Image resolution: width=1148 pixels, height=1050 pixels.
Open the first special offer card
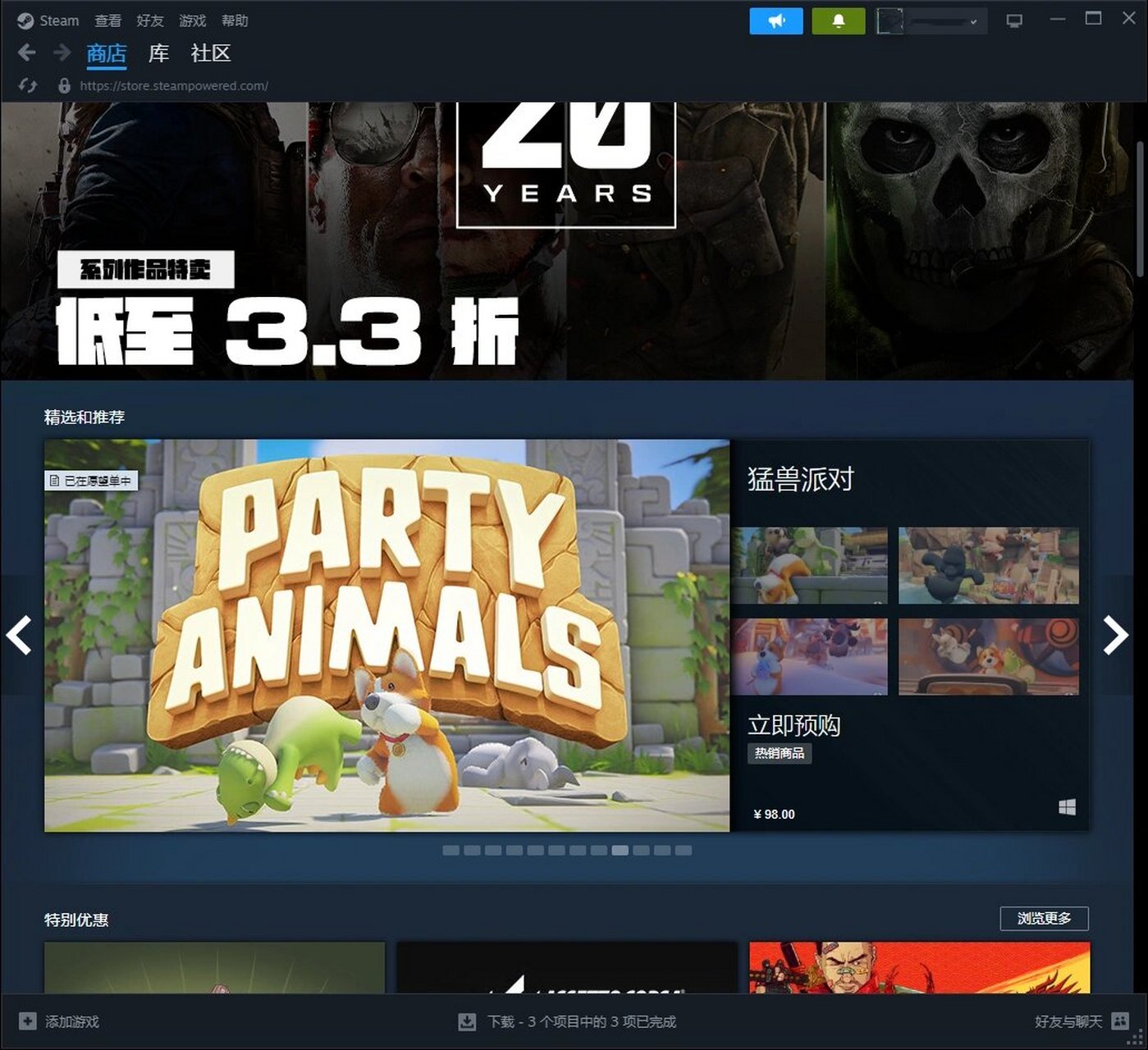pos(214,967)
